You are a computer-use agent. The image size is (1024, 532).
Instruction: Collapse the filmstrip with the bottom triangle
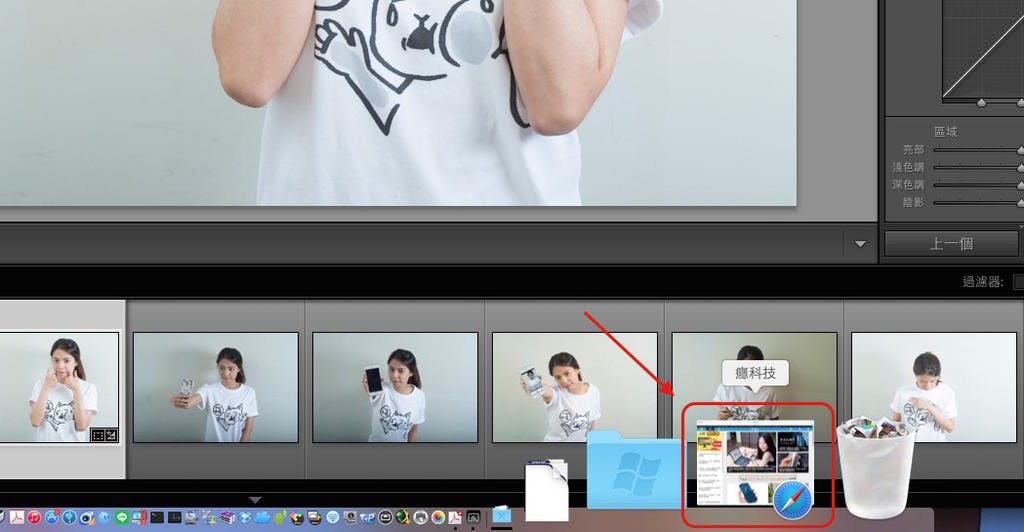tap(255, 500)
